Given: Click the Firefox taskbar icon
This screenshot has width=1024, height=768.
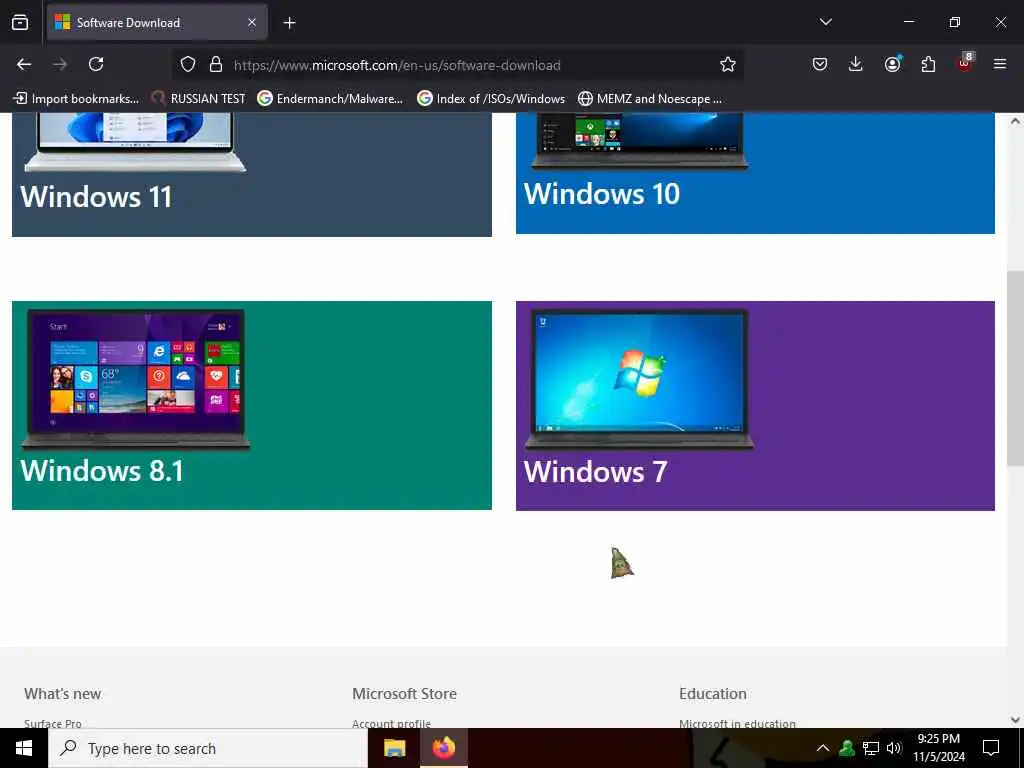Looking at the screenshot, I should pos(443,748).
